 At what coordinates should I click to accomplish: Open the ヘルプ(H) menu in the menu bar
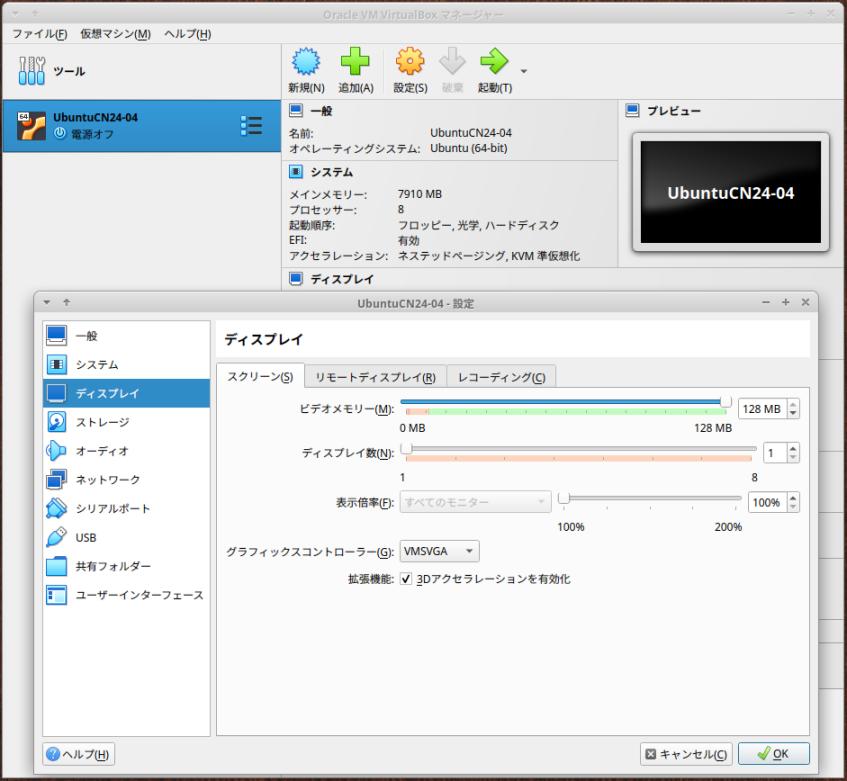(187, 34)
